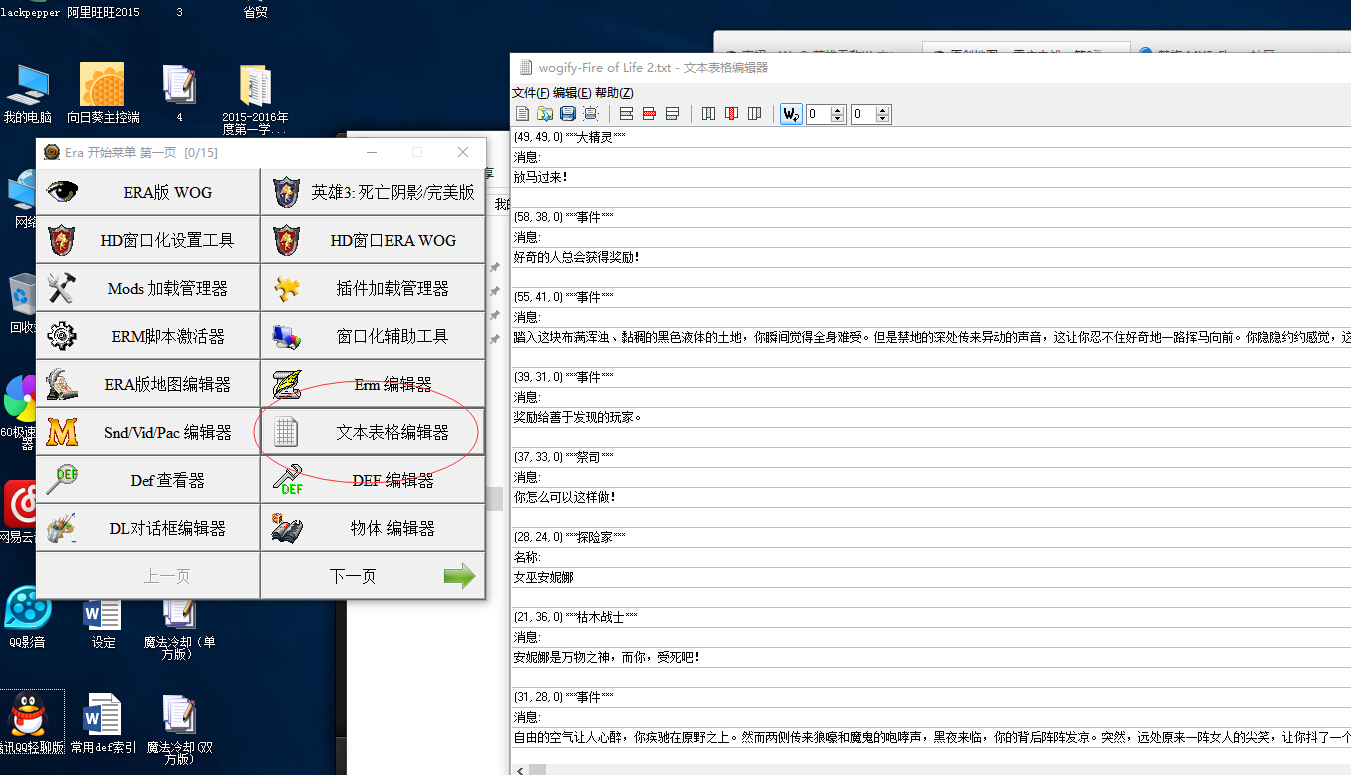Delete row icon with red stripe

(x=650, y=114)
